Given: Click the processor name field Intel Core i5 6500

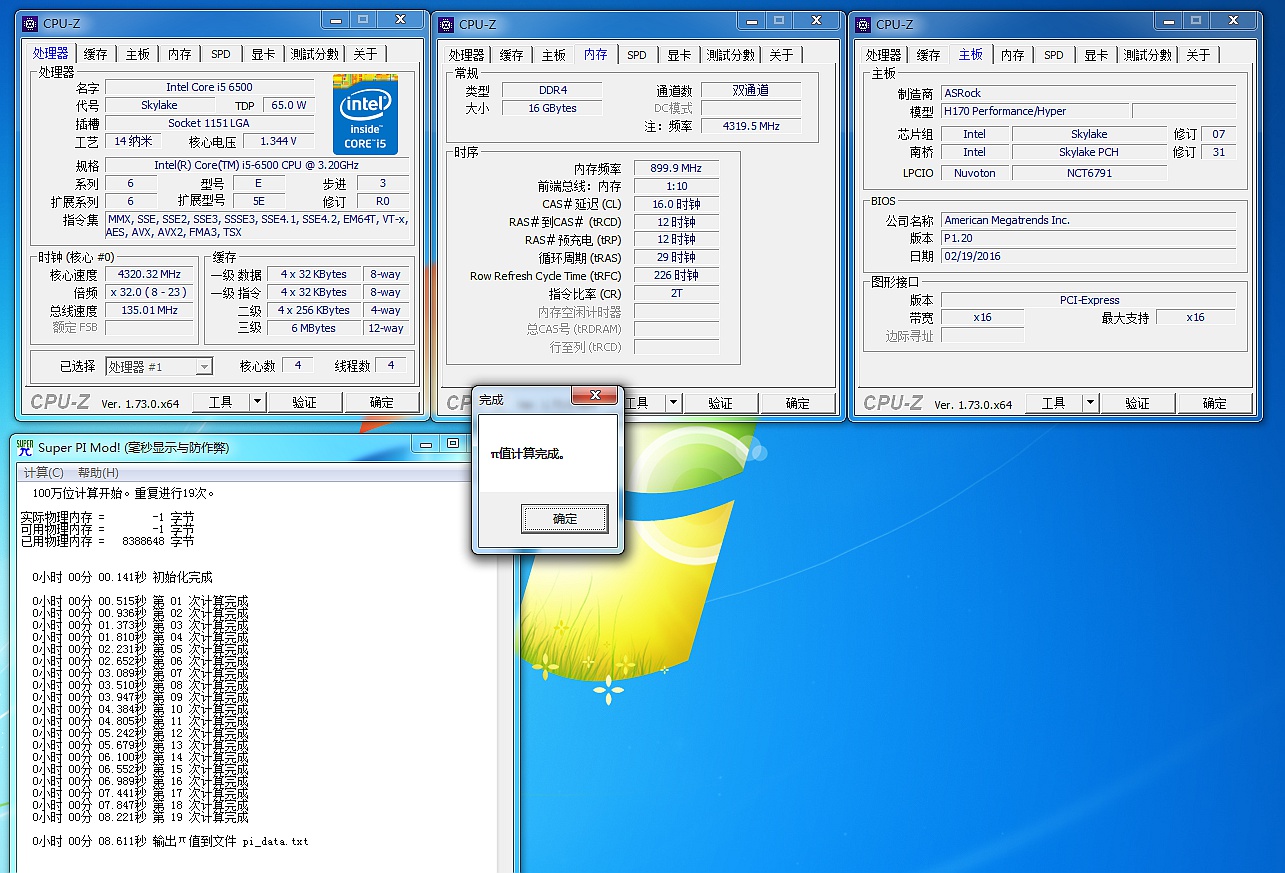Looking at the screenshot, I should click(x=210, y=88).
